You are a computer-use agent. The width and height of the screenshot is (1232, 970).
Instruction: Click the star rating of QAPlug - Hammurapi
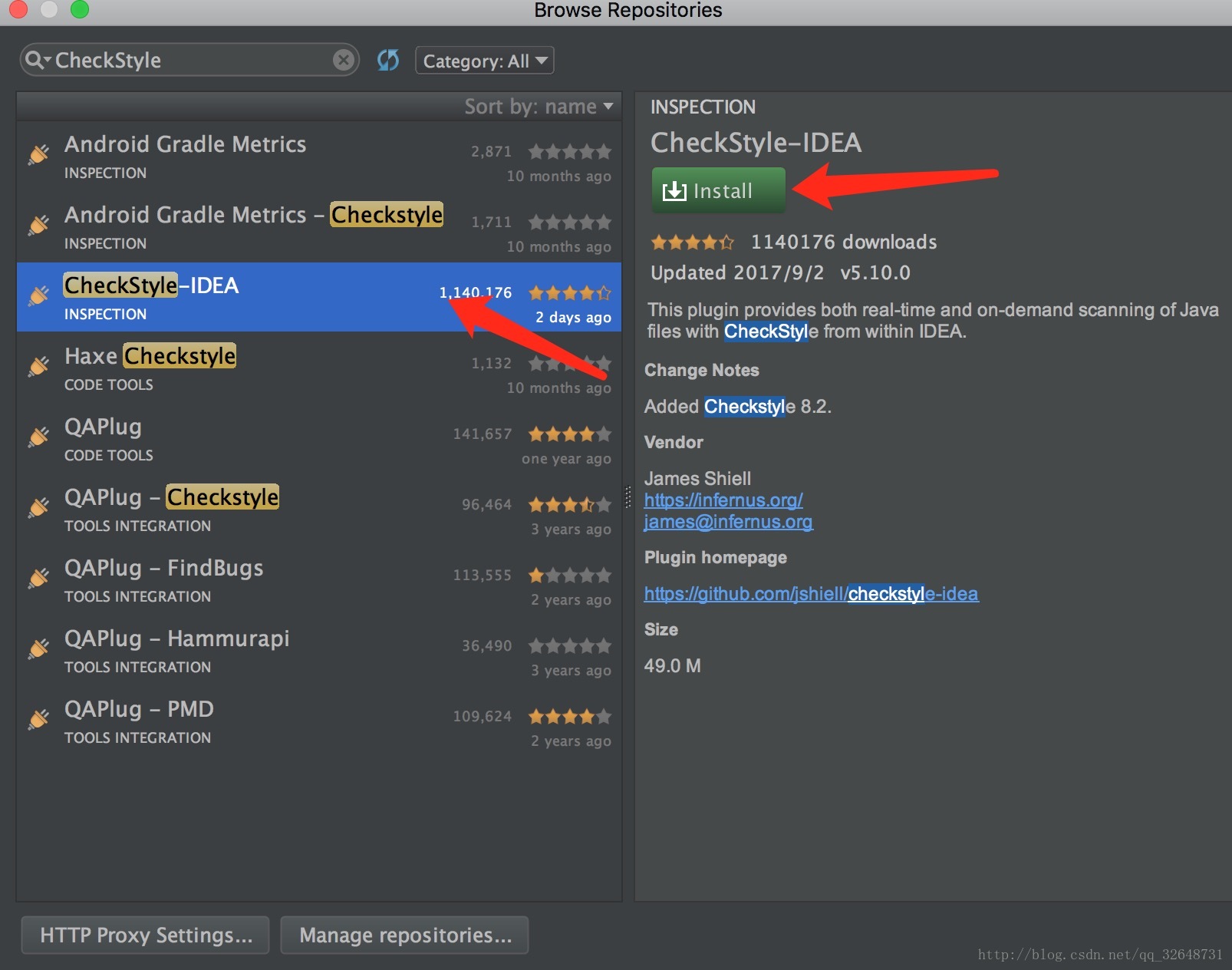click(x=570, y=645)
